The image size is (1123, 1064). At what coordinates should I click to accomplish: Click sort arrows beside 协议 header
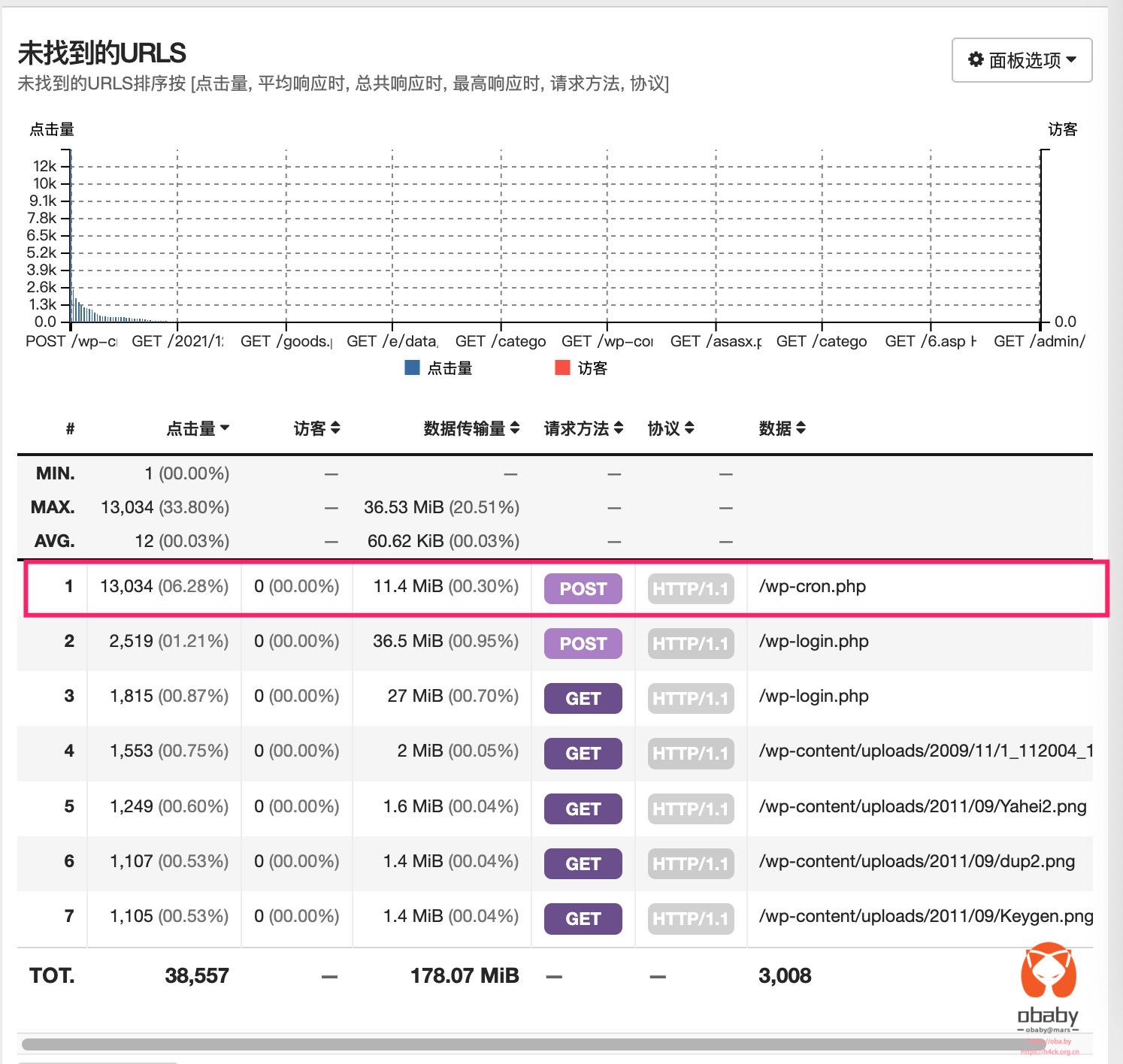(689, 428)
